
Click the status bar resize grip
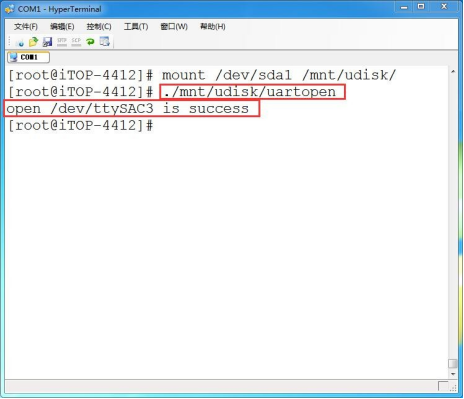pyautogui.click(x=453, y=387)
